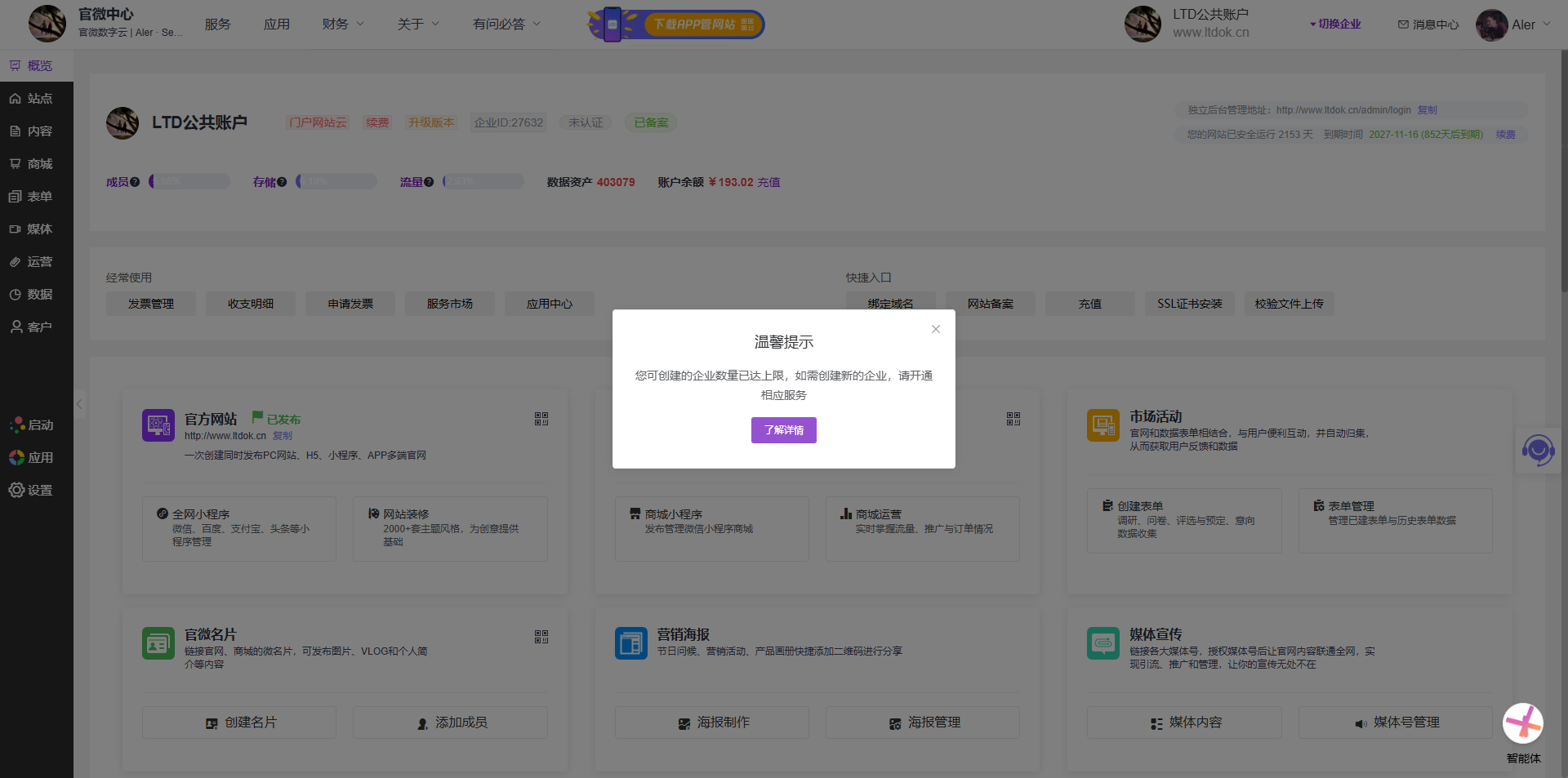Click the 消息中心 envelope link
This screenshot has width=1568, height=778.
click(1428, 24)
